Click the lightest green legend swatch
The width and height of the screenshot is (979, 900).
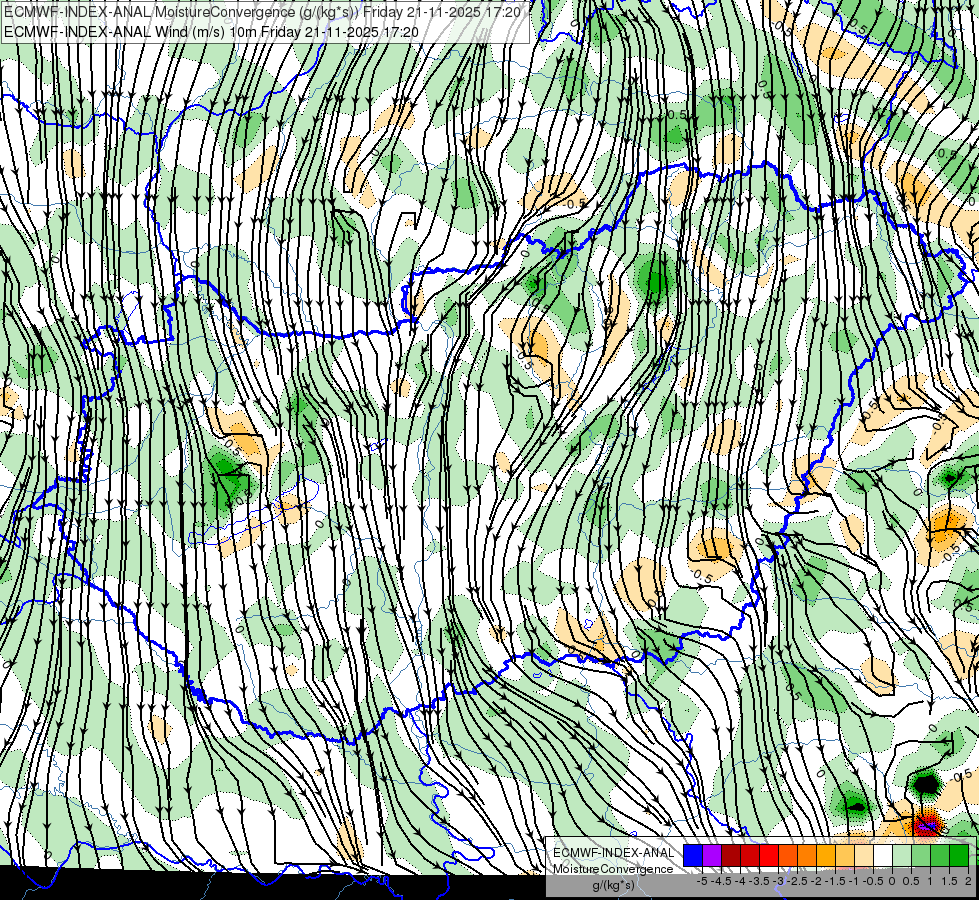(902, 856)
